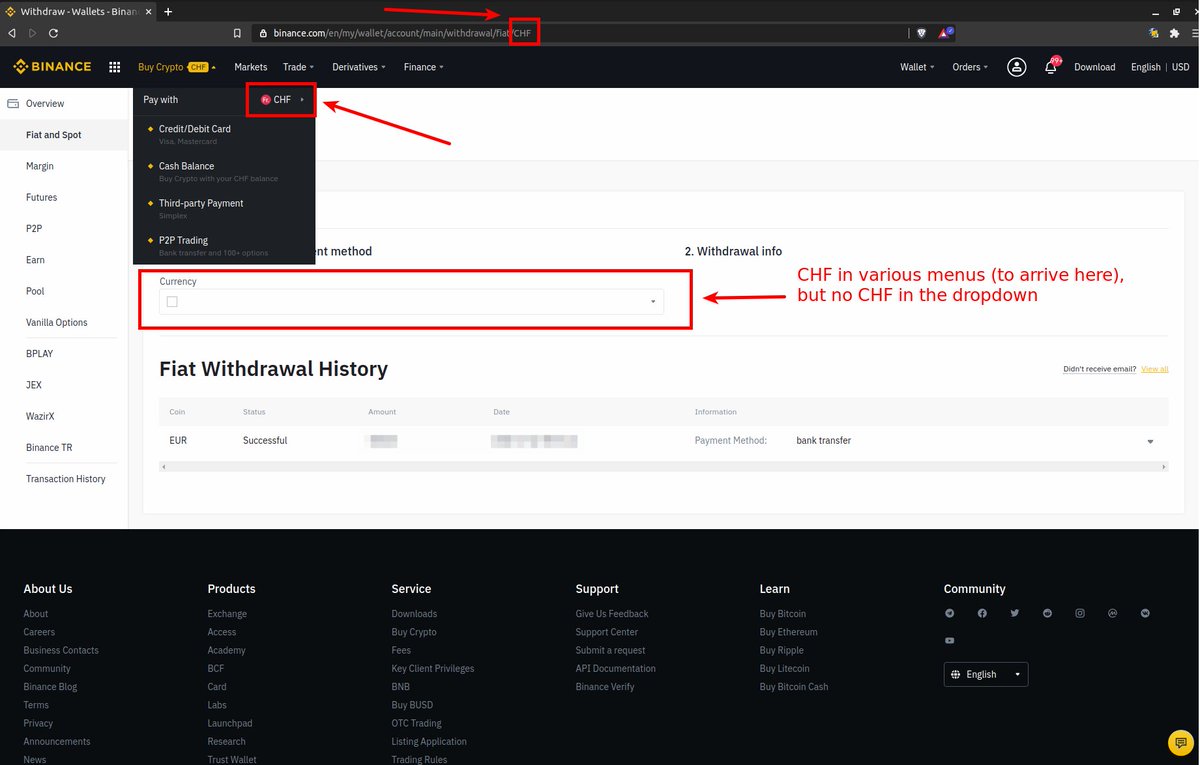Open Pool in sidebar
This screenshot has width=1200, height=765.
[x=35, y=291]
